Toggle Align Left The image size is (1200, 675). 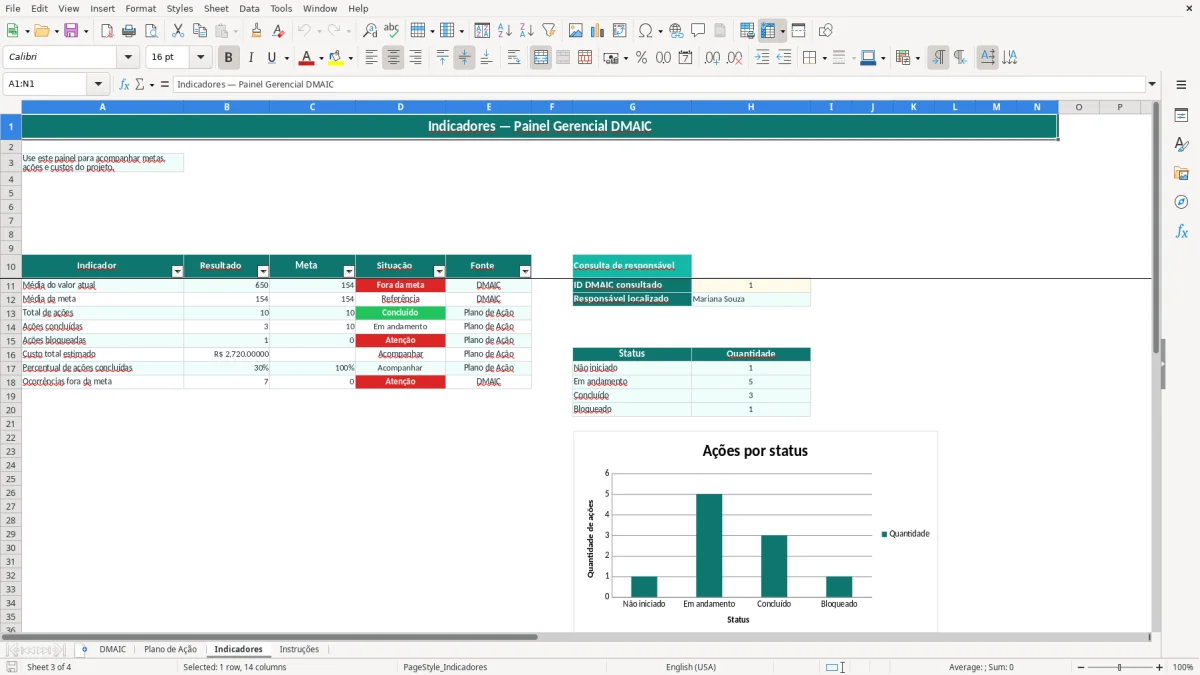pos(371,58)
